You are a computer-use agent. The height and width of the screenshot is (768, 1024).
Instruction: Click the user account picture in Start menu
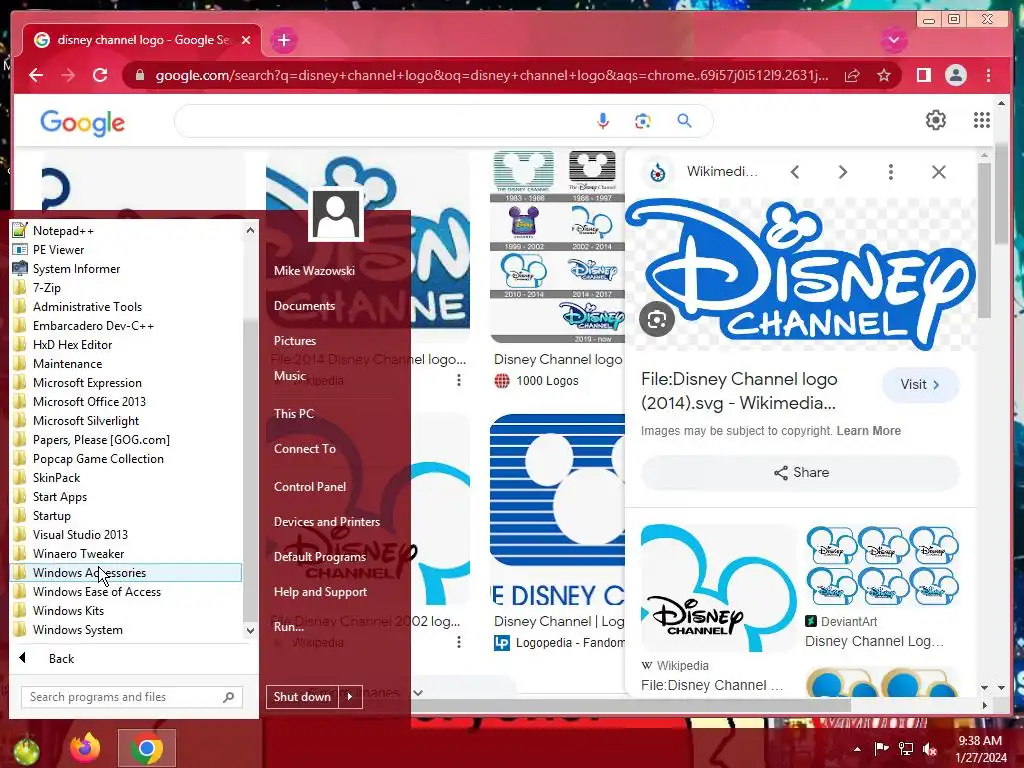click(x=336, y=215)
